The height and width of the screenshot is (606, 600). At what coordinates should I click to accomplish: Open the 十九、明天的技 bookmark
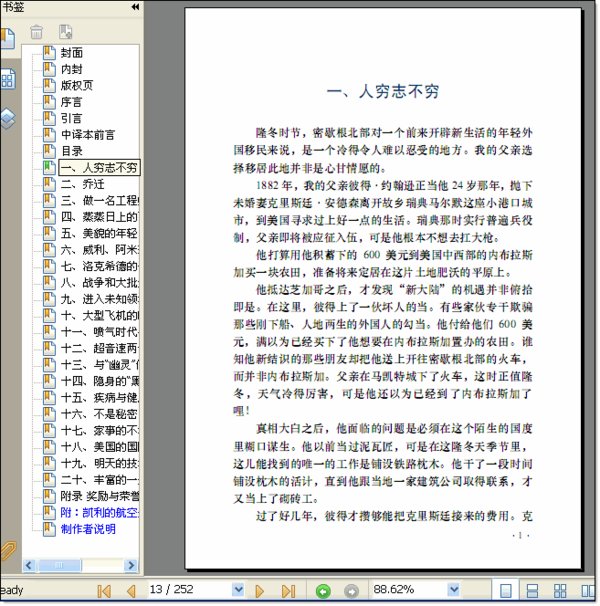coord(100,463)
